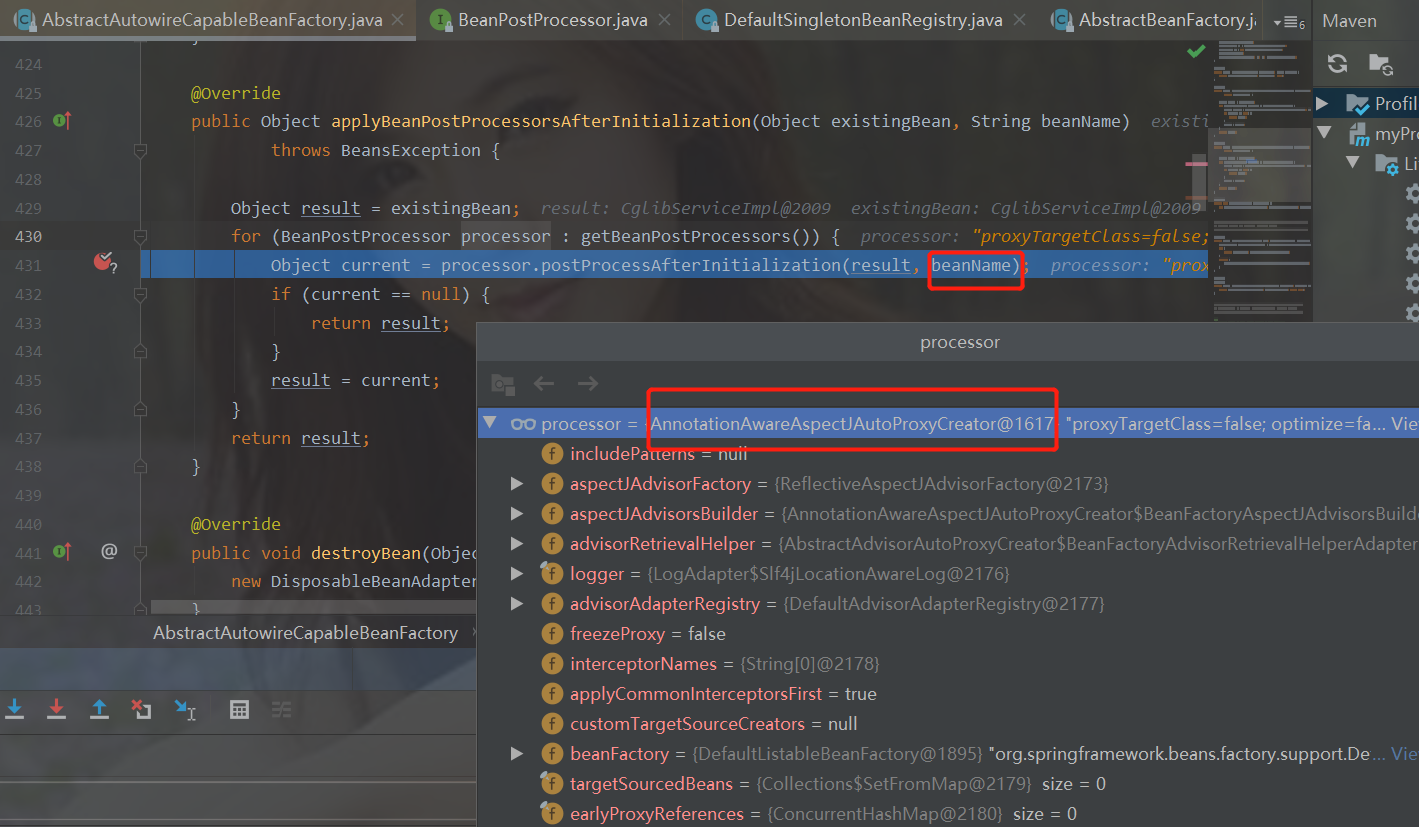Click the Run to Cursor icon
1419x827 pixels.
[x=185, y=709]
